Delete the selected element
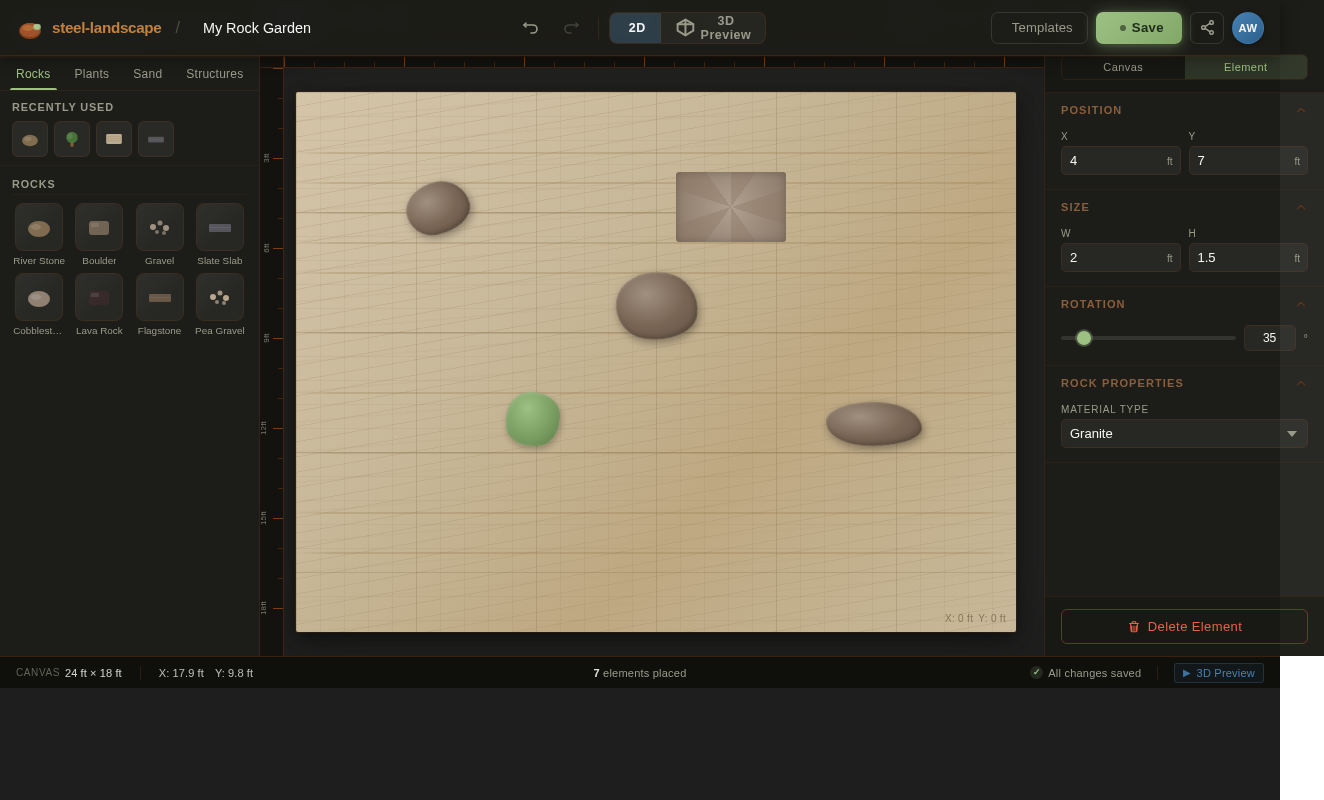Image resolution: width=1324 pixels, height=800 pixels. pyautogui.click(x=1184, y=626)
